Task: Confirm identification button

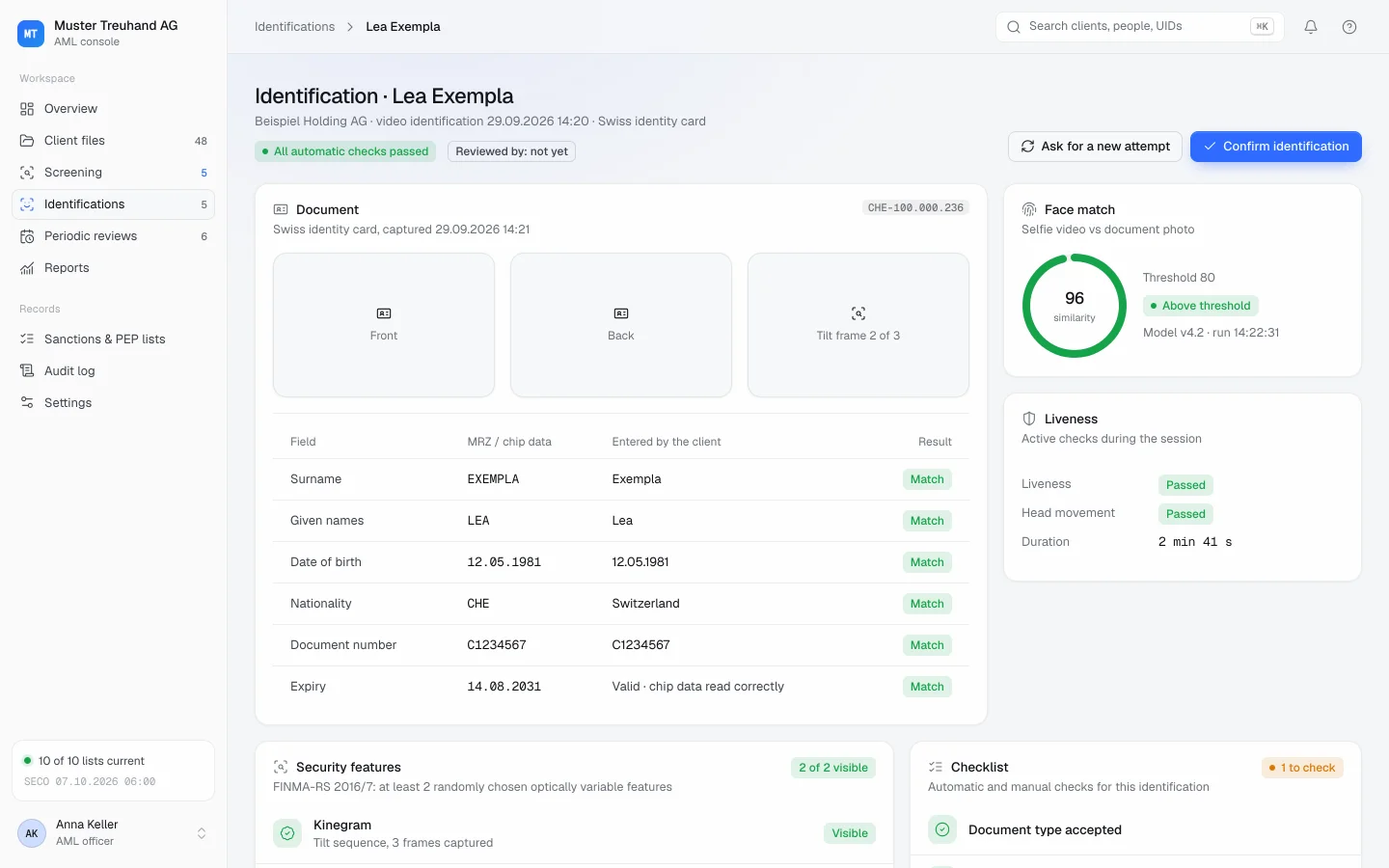Action: (x=1275, y=147)
